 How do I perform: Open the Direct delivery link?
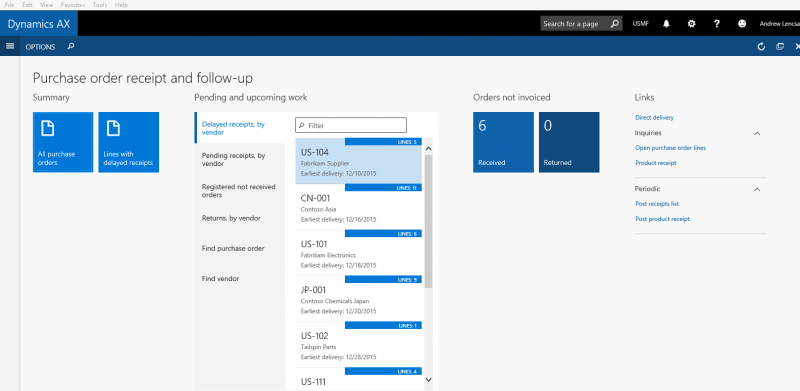654,117
